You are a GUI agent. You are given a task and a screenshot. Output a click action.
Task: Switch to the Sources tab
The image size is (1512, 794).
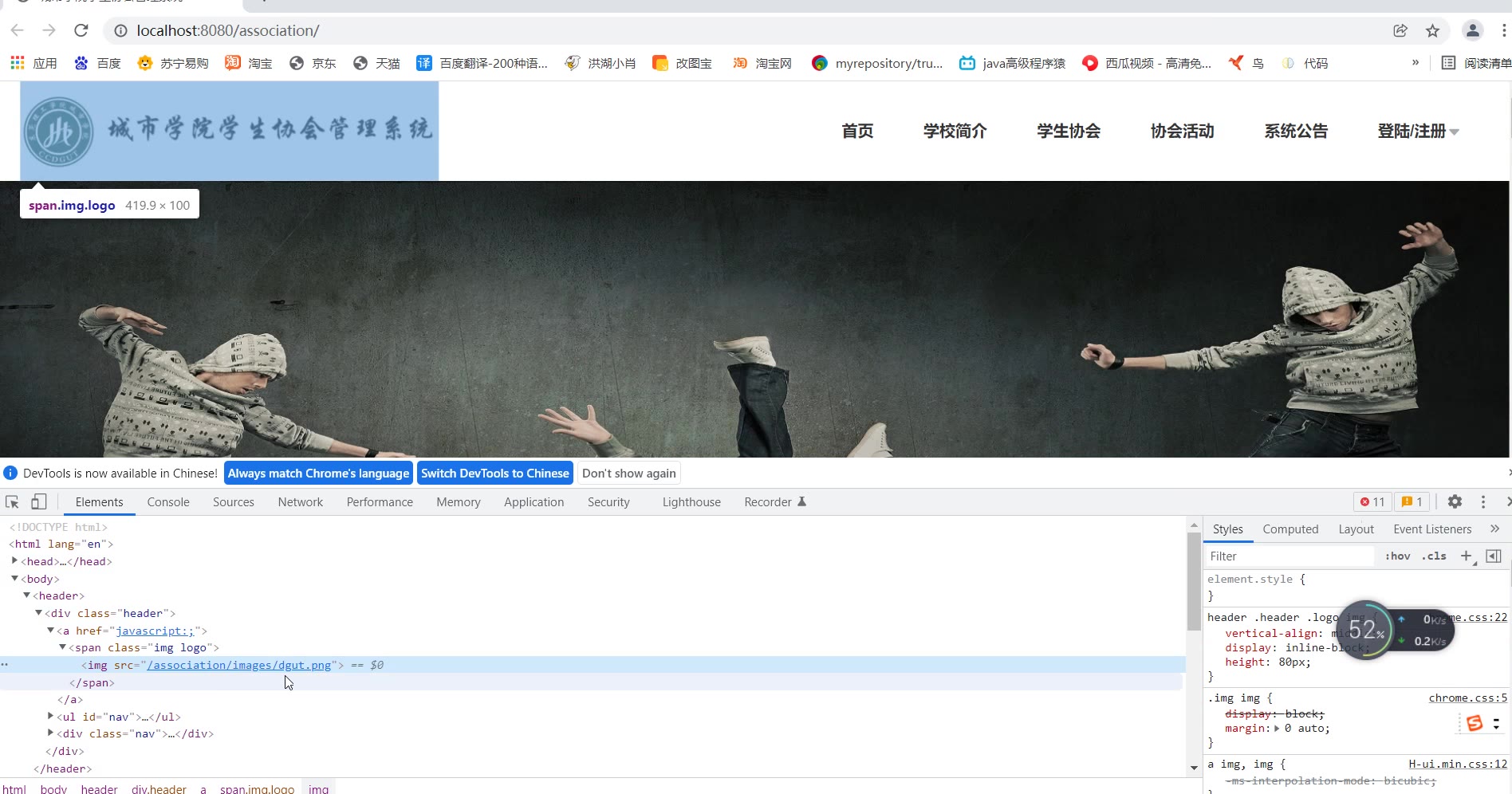(234, 502)
